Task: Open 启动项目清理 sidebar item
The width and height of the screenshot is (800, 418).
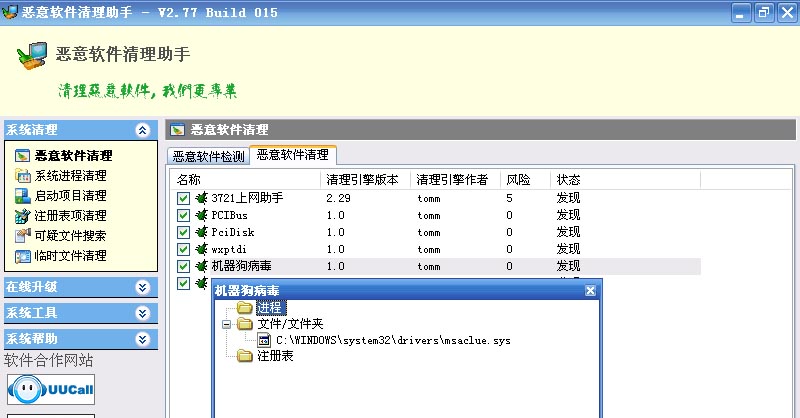Action: click(x=70, y=195)
